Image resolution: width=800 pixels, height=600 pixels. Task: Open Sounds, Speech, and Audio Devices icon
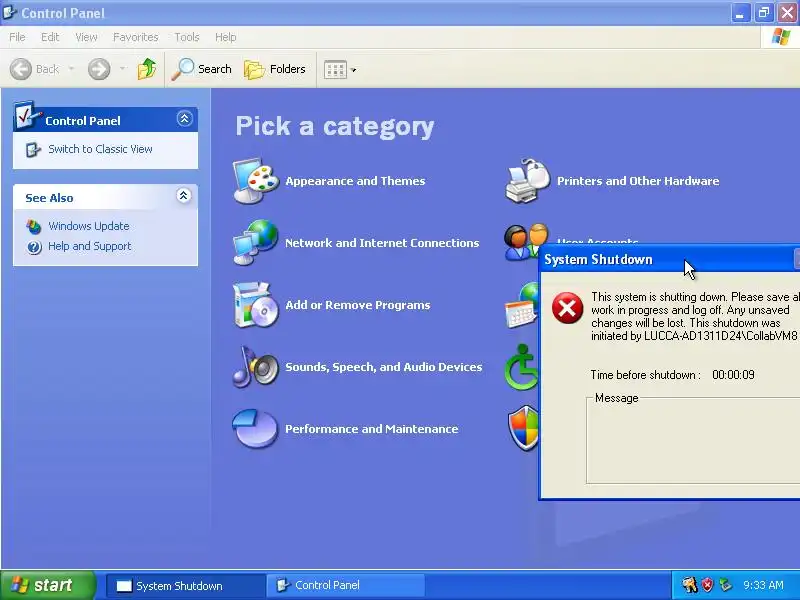[x=256, y=366]
